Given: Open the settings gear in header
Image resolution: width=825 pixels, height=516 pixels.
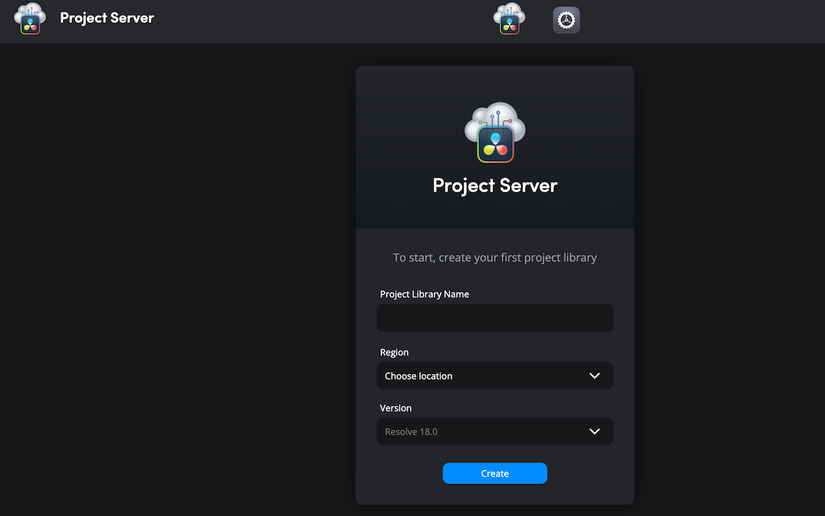Looking at the screenshot, I should tap(566, 20).
